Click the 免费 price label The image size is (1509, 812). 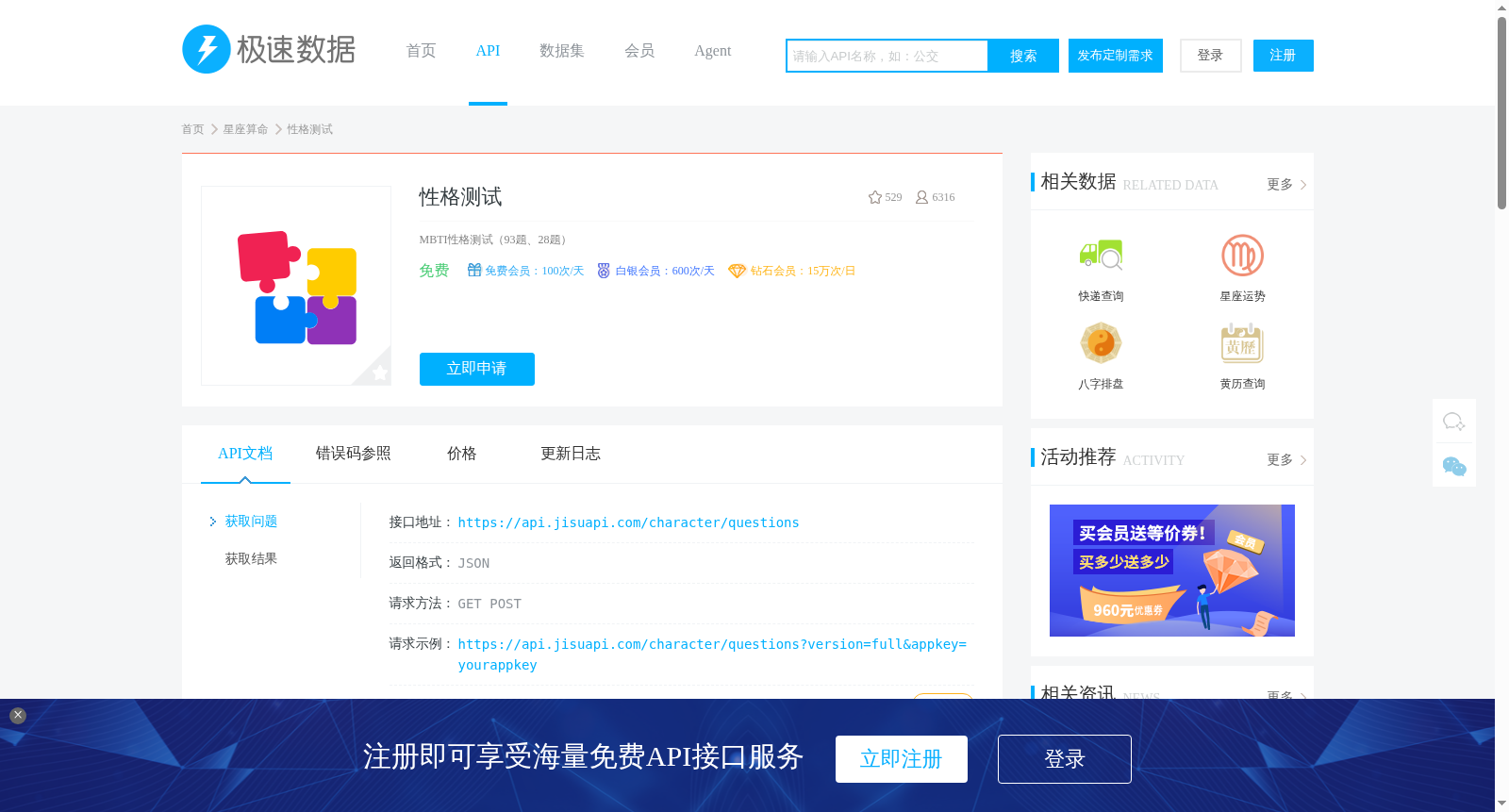click(434, 271)
